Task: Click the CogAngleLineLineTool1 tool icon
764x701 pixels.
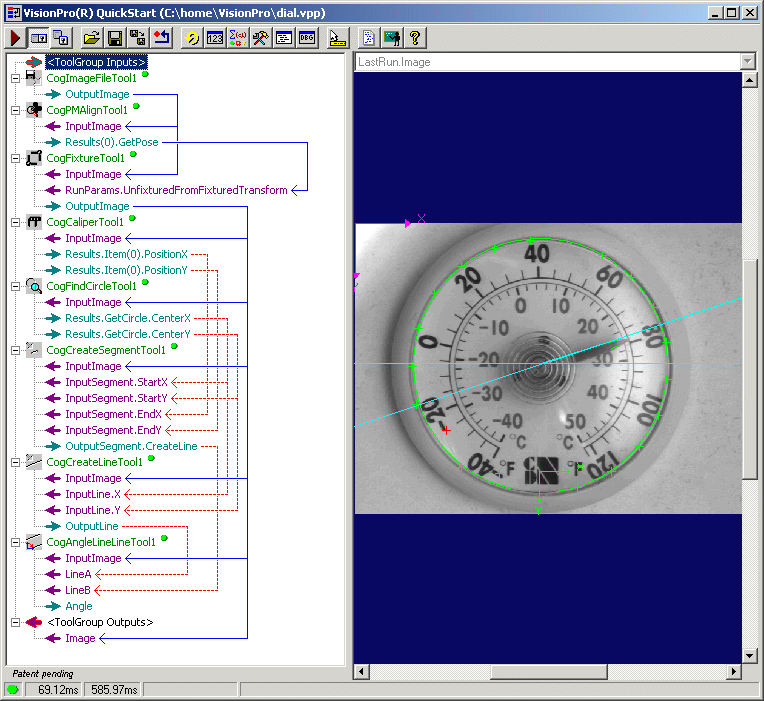Action: click(x=34, y=542)
